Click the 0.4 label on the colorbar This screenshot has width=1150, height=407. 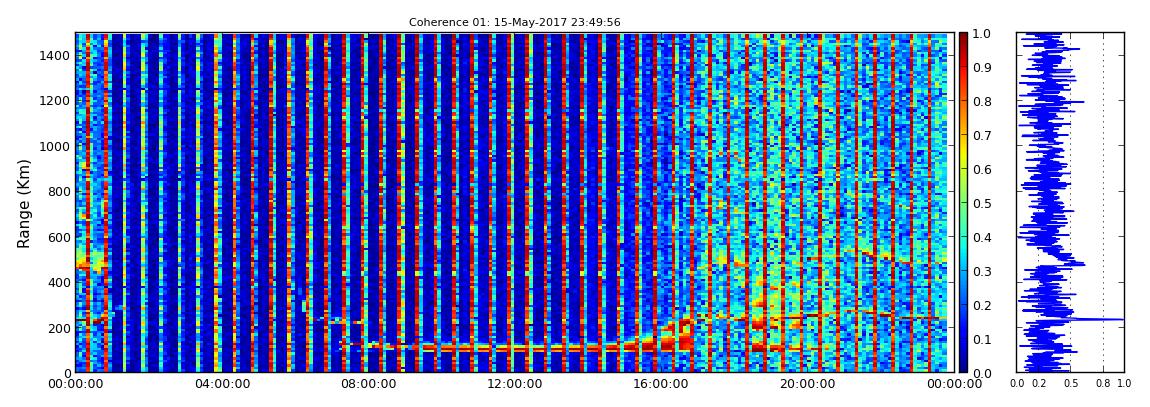981,238
